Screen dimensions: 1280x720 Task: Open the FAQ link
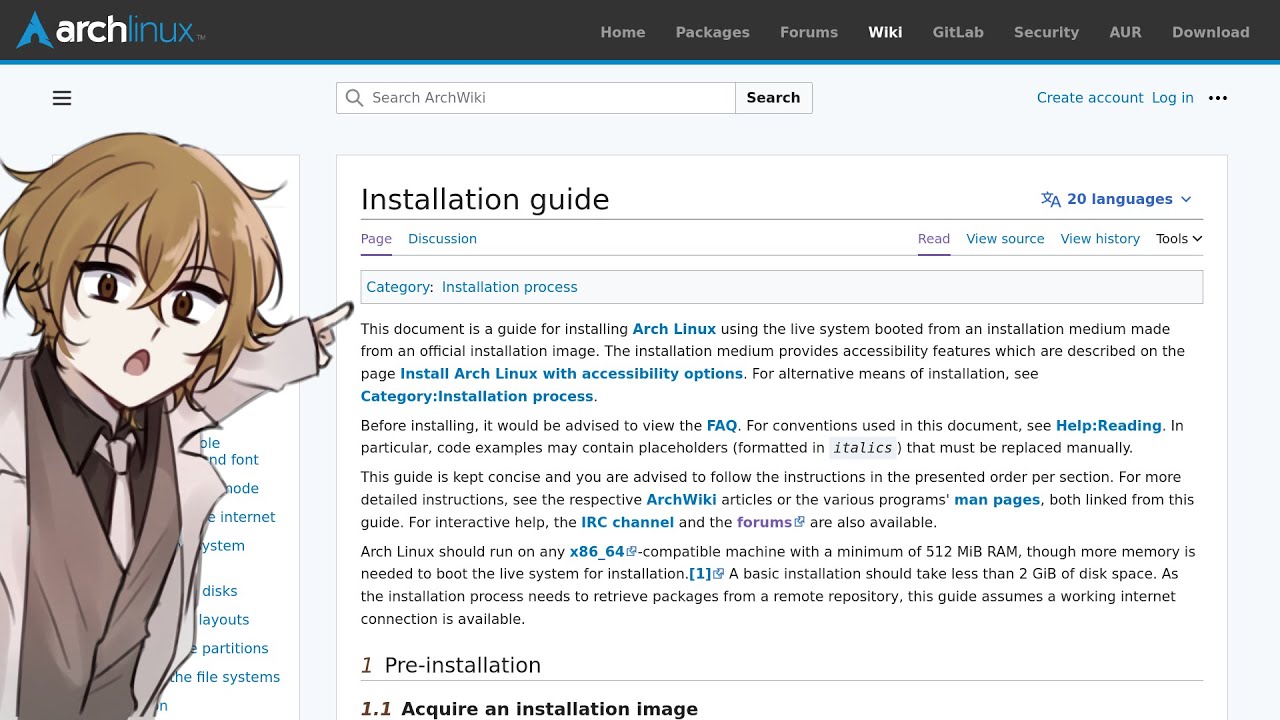tap(722, 426)
